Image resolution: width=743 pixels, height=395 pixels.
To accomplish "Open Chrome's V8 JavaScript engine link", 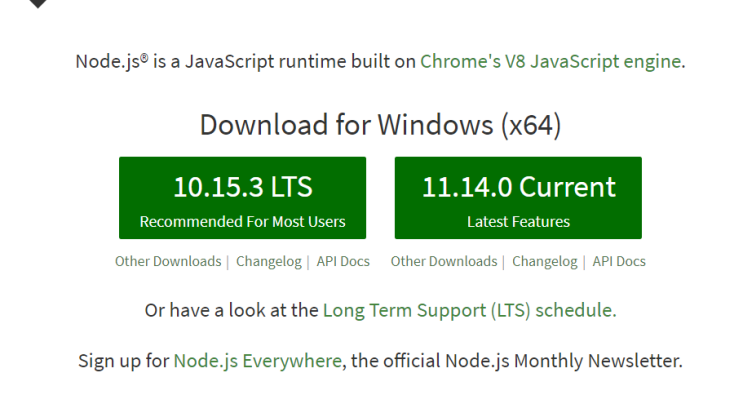I will click(x=550, y=62).
